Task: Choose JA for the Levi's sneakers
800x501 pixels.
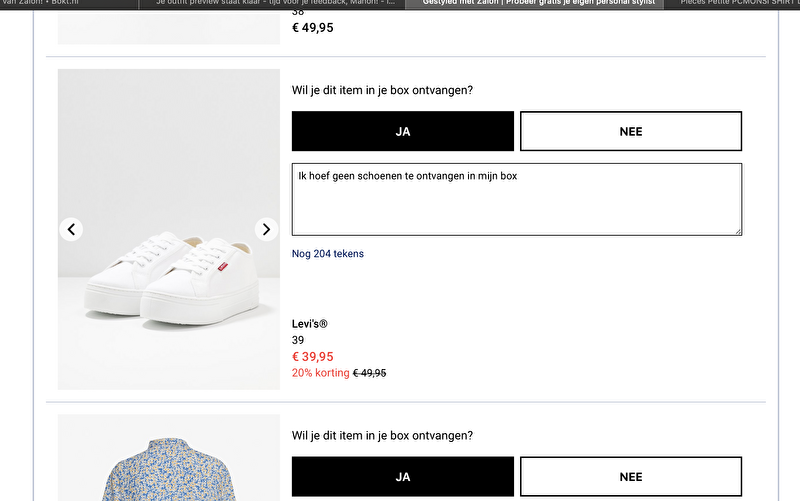Action: click(403, 131)
